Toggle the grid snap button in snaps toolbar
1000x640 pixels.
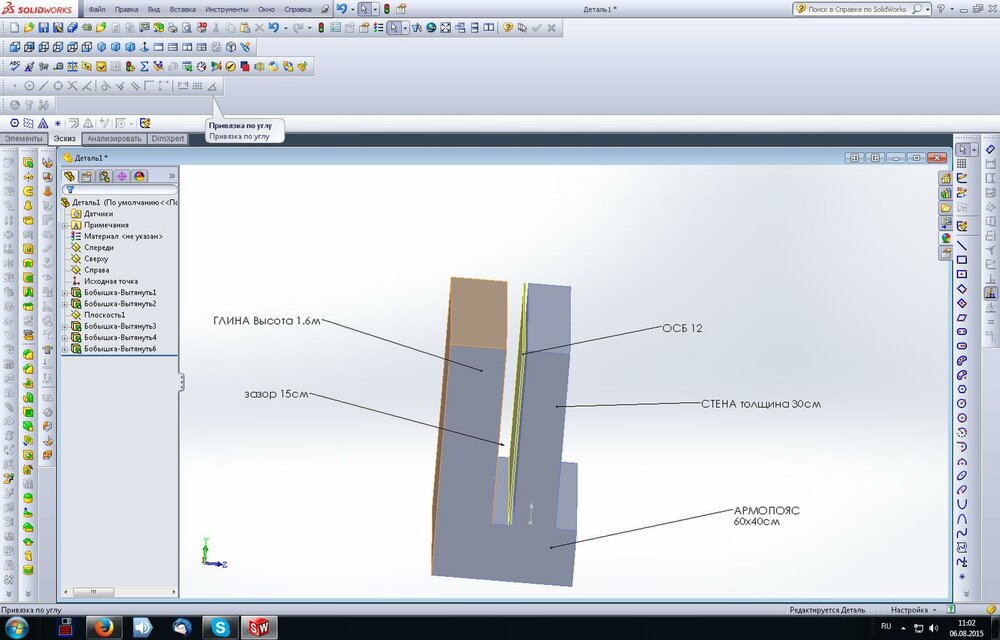pyautogui.click(x=197, y=86)
